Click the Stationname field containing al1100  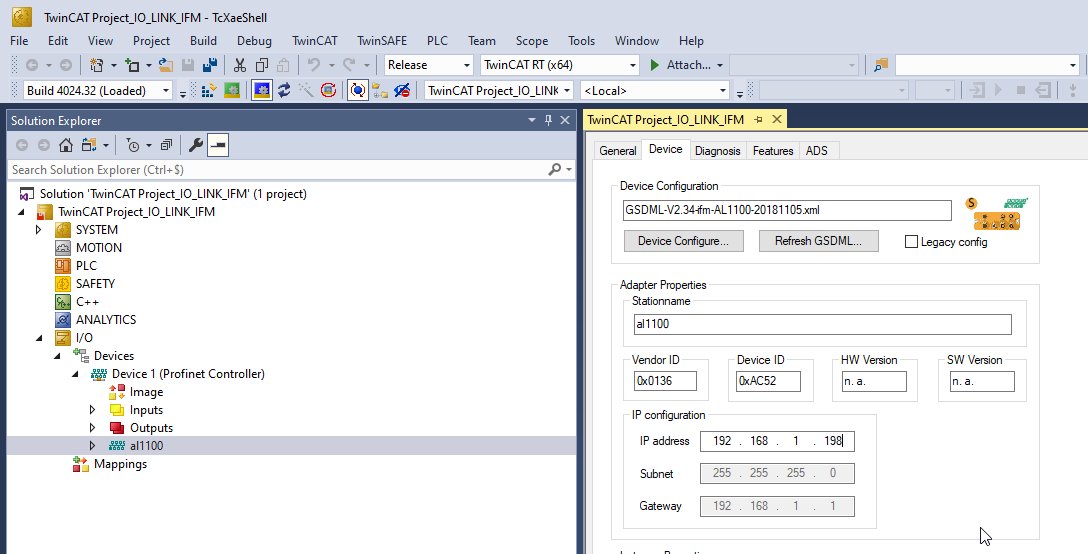pyautogui.click(x=822, y=324)
